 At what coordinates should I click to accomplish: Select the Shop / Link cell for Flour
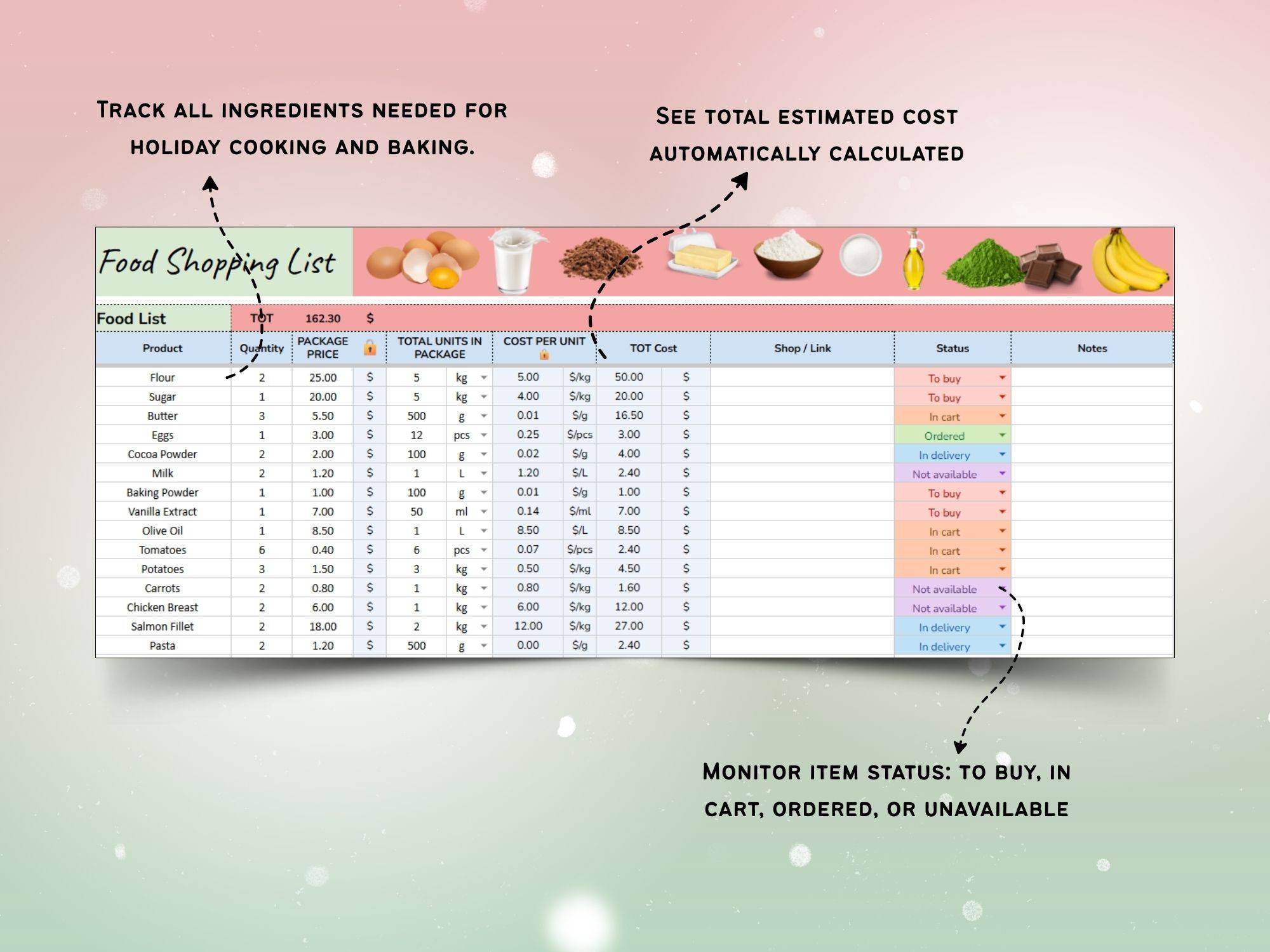pyautogui.click(x=802, y=378)
